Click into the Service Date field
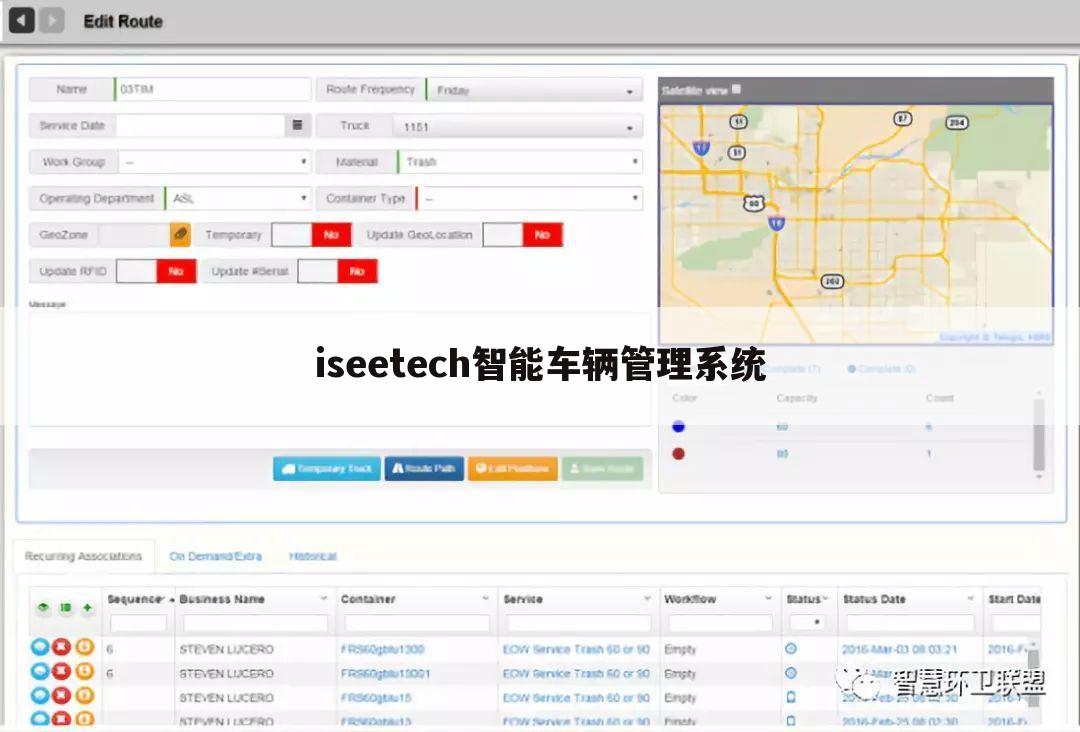Image resolution: width=1080 pixels, height=732 pixels. coord(200,125)
